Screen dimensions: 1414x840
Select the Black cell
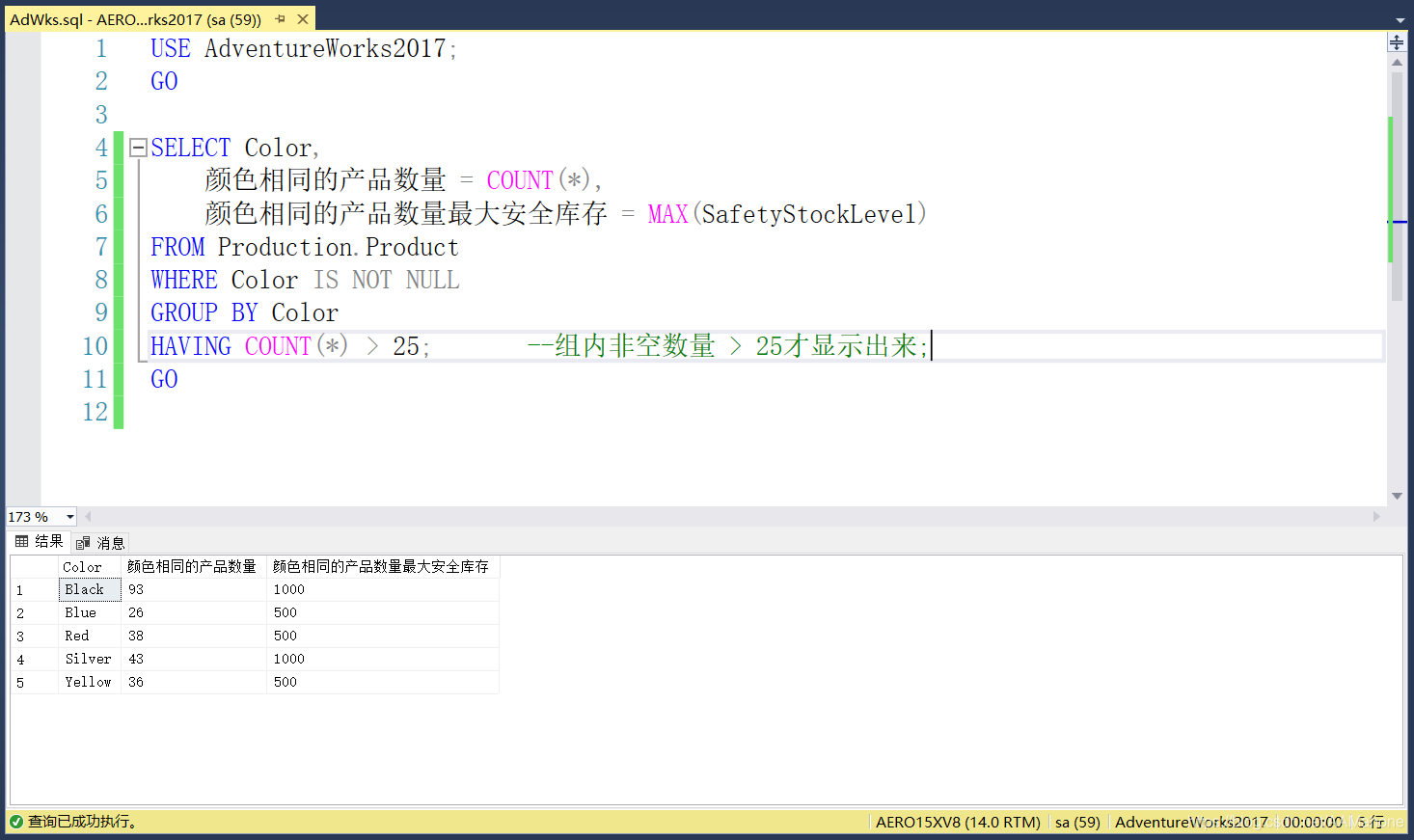tap(90, 589)
